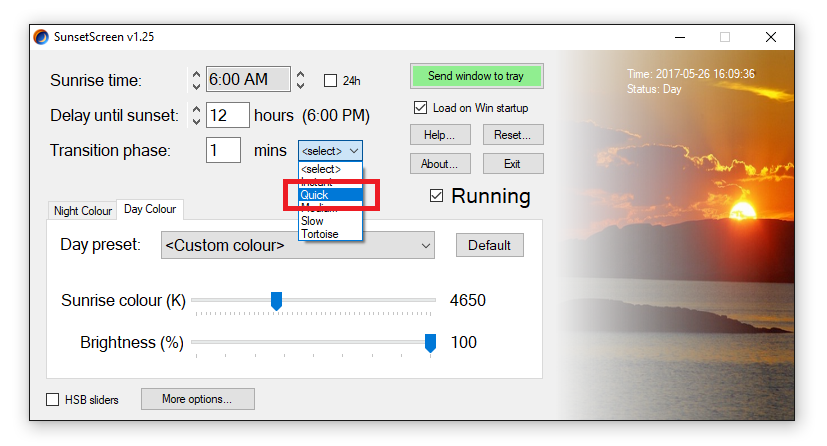
Task: Open More options... dialog
Action: coord(197,399)
